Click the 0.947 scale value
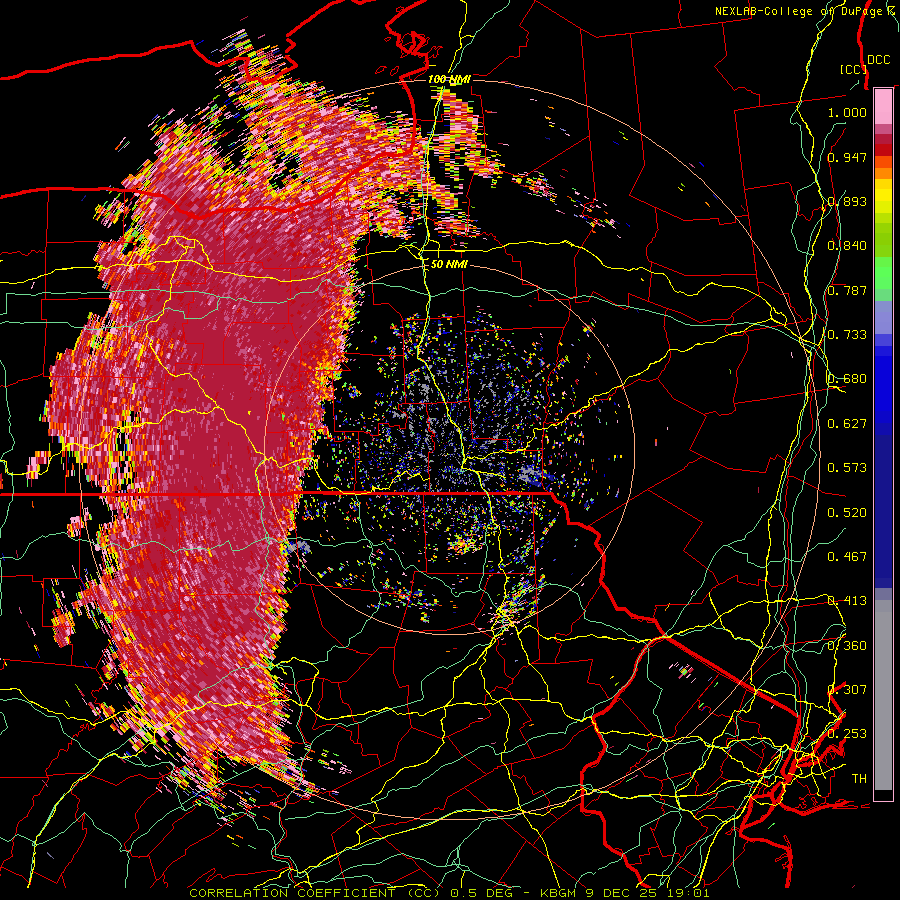 (847, 157)
